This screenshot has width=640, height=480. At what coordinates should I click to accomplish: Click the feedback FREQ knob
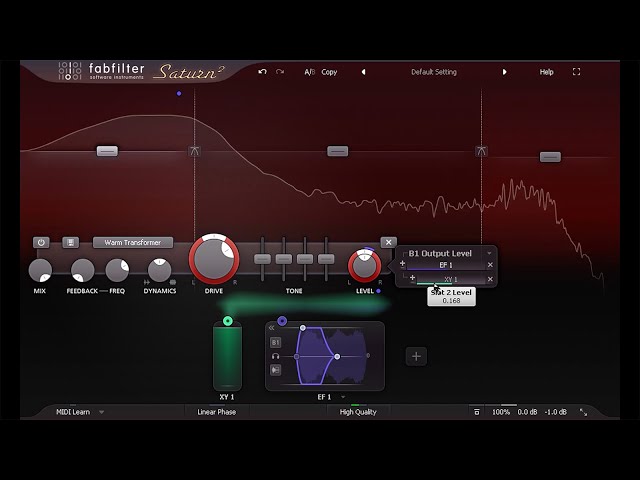pos(117,270)
